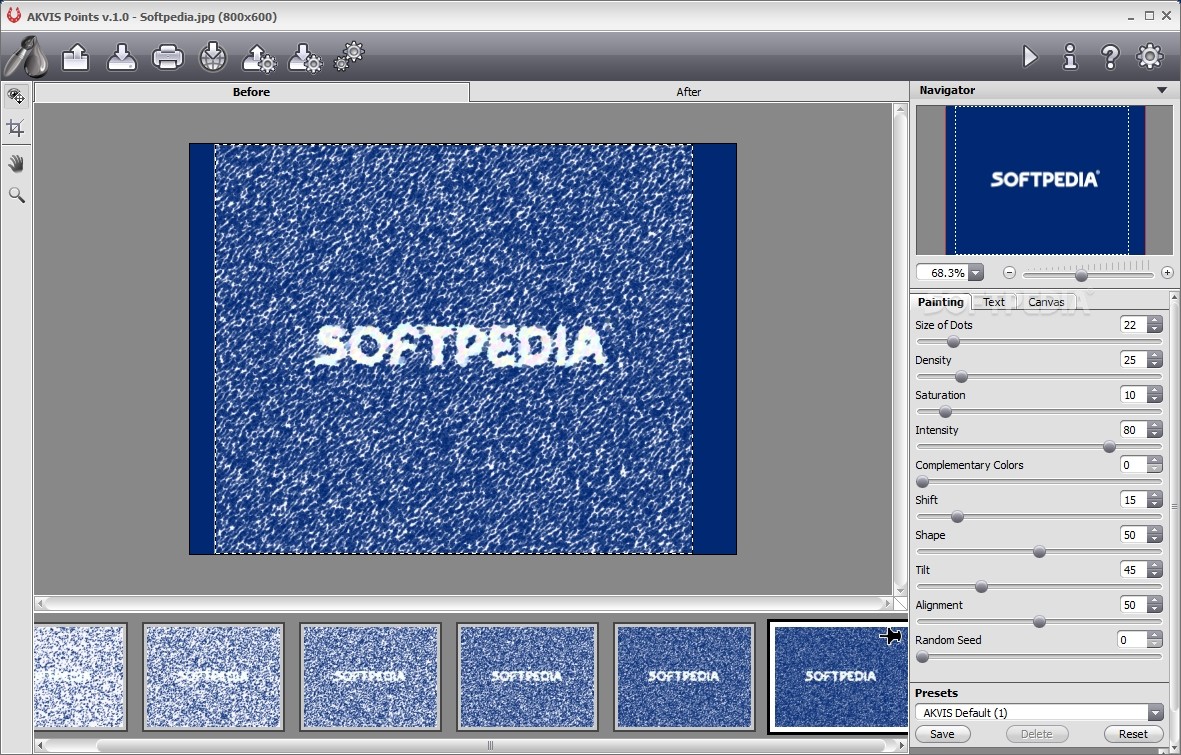Open batch processing gears icon
The width and height of the screenshot is (1181, 755).
pyautogui.click(x=349, y=57)
